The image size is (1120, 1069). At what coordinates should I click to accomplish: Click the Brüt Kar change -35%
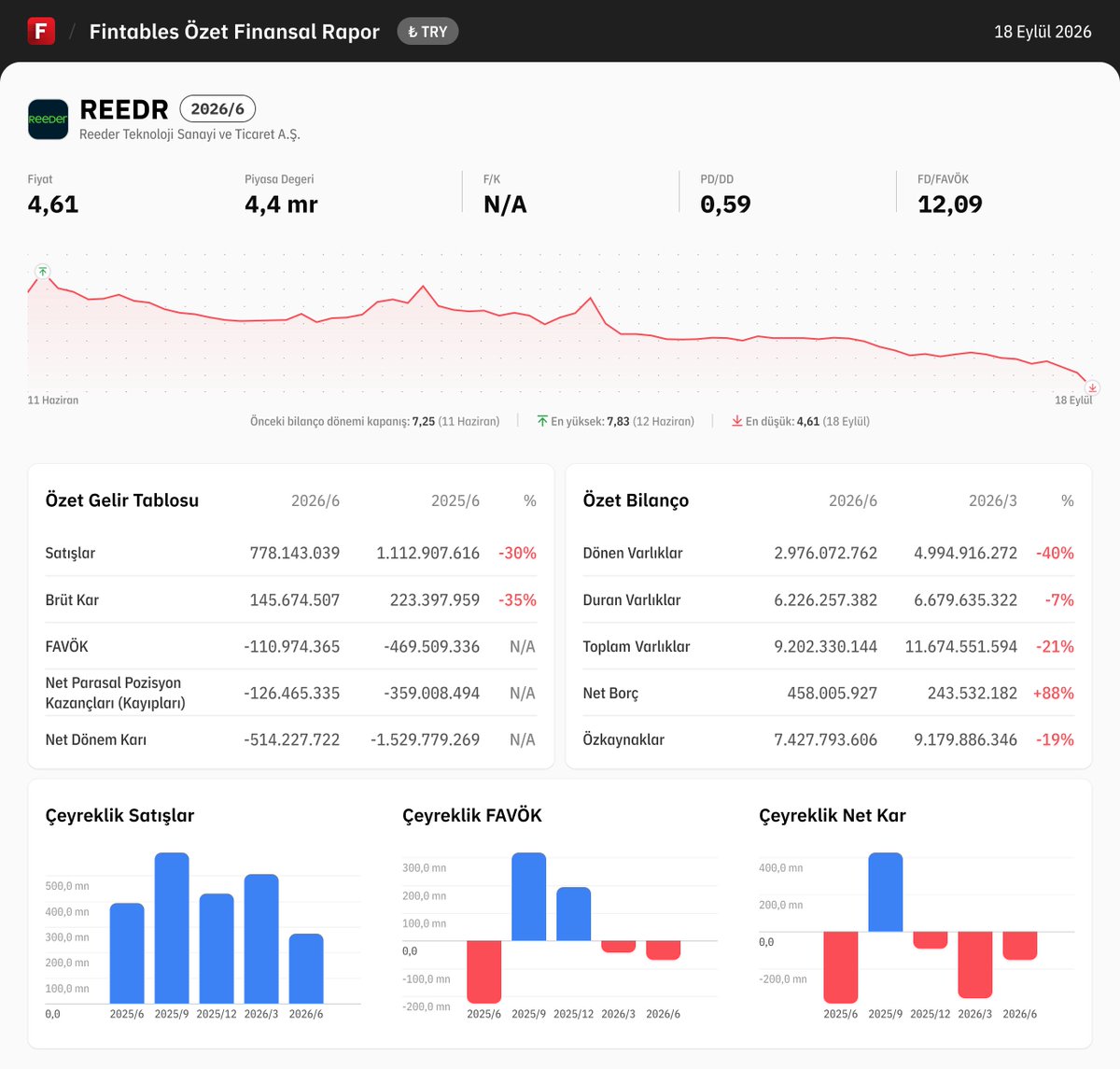pos(517,599)
